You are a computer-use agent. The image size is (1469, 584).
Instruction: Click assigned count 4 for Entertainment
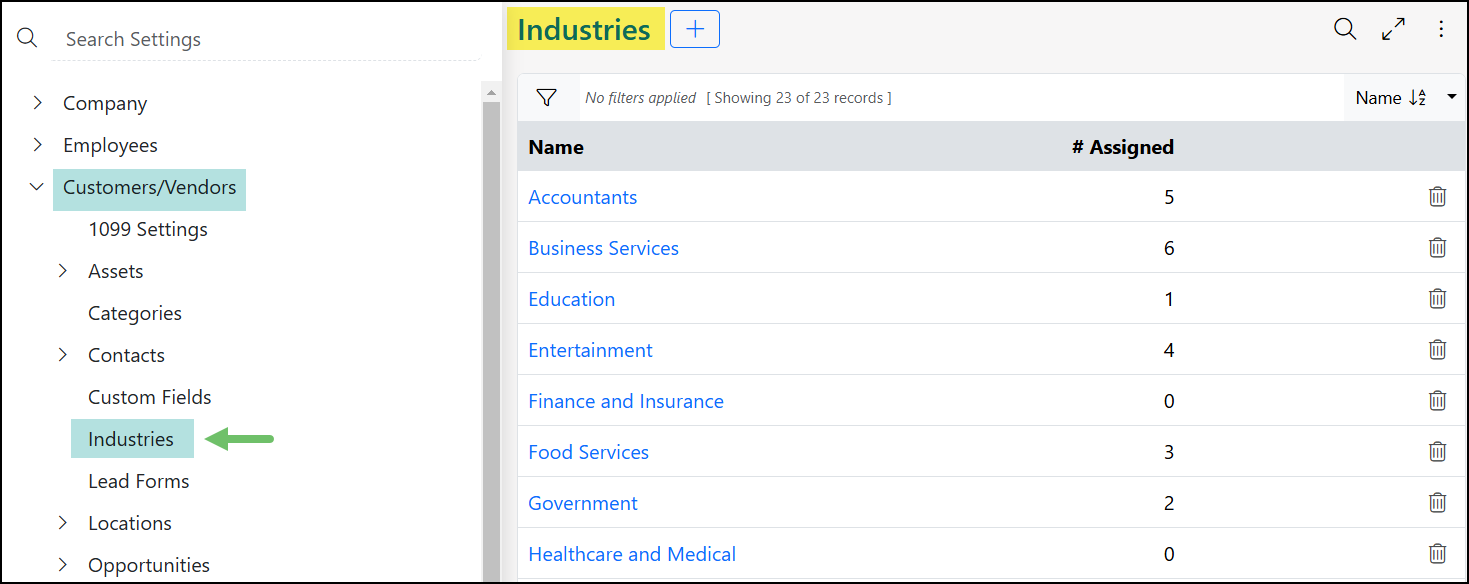[1169, 350]
